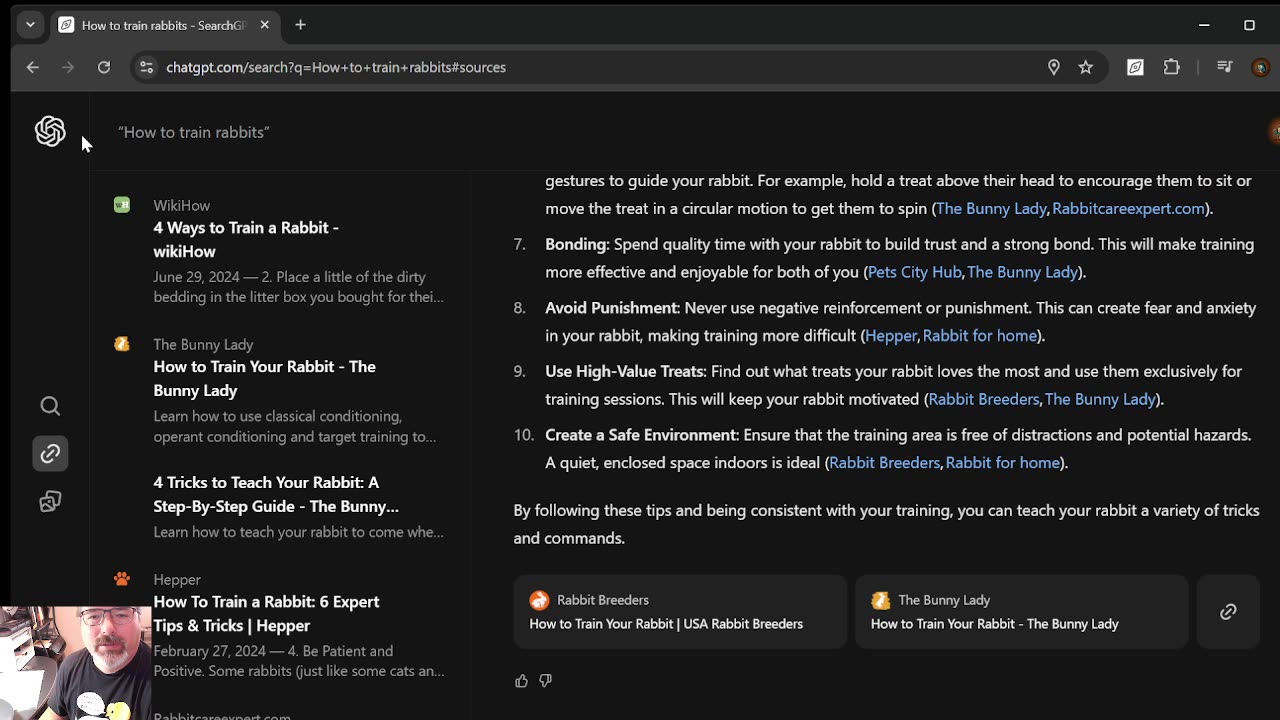Screen dimensions: 1280x720
Task: Click the webcam video thumbnail
Action: click(x=75, y=663)
